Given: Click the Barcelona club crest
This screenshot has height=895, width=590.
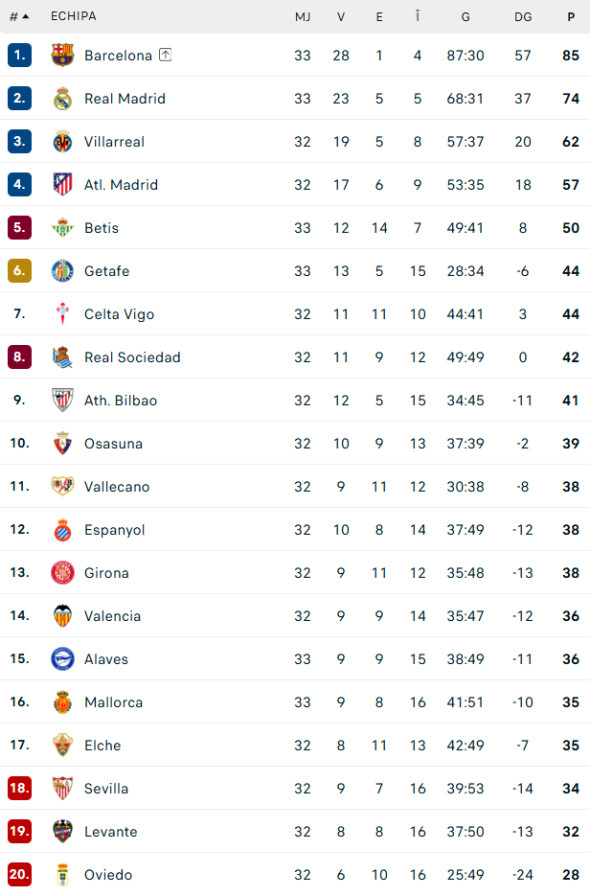Looking at the screenshot, I should 62,55.
